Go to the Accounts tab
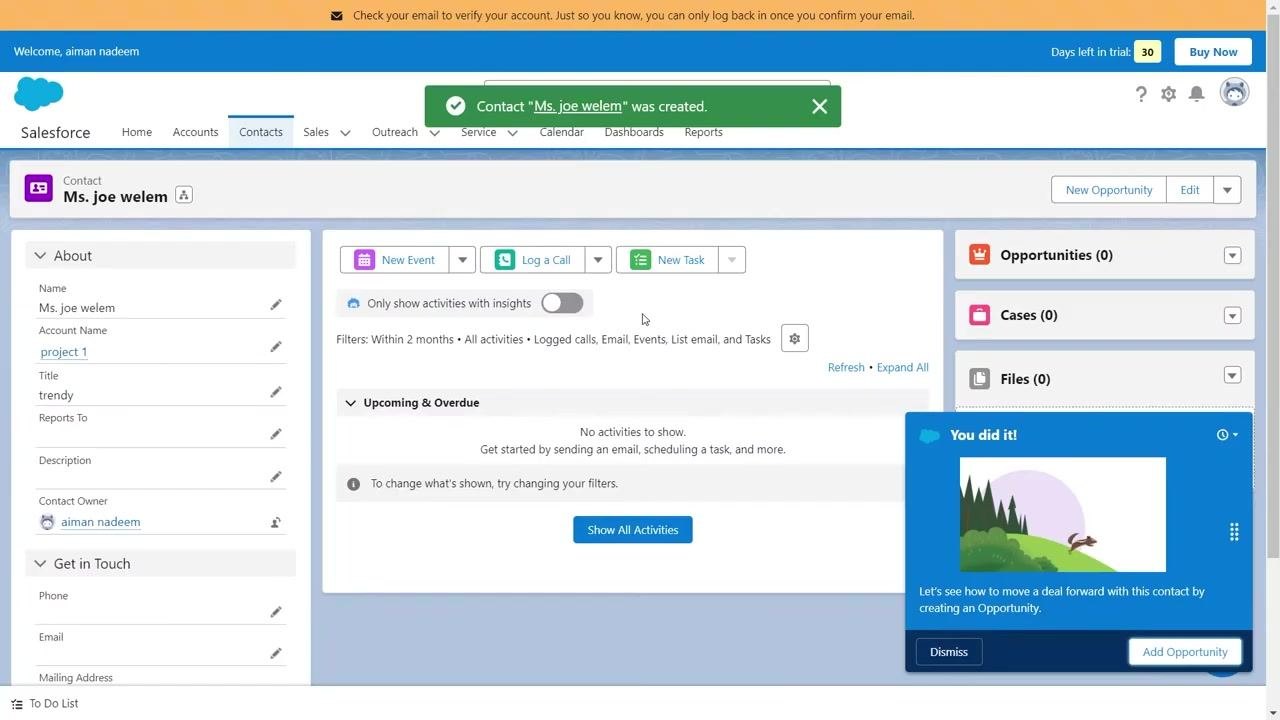Viewport: 1280px width, 720px height. coord(195,132)
